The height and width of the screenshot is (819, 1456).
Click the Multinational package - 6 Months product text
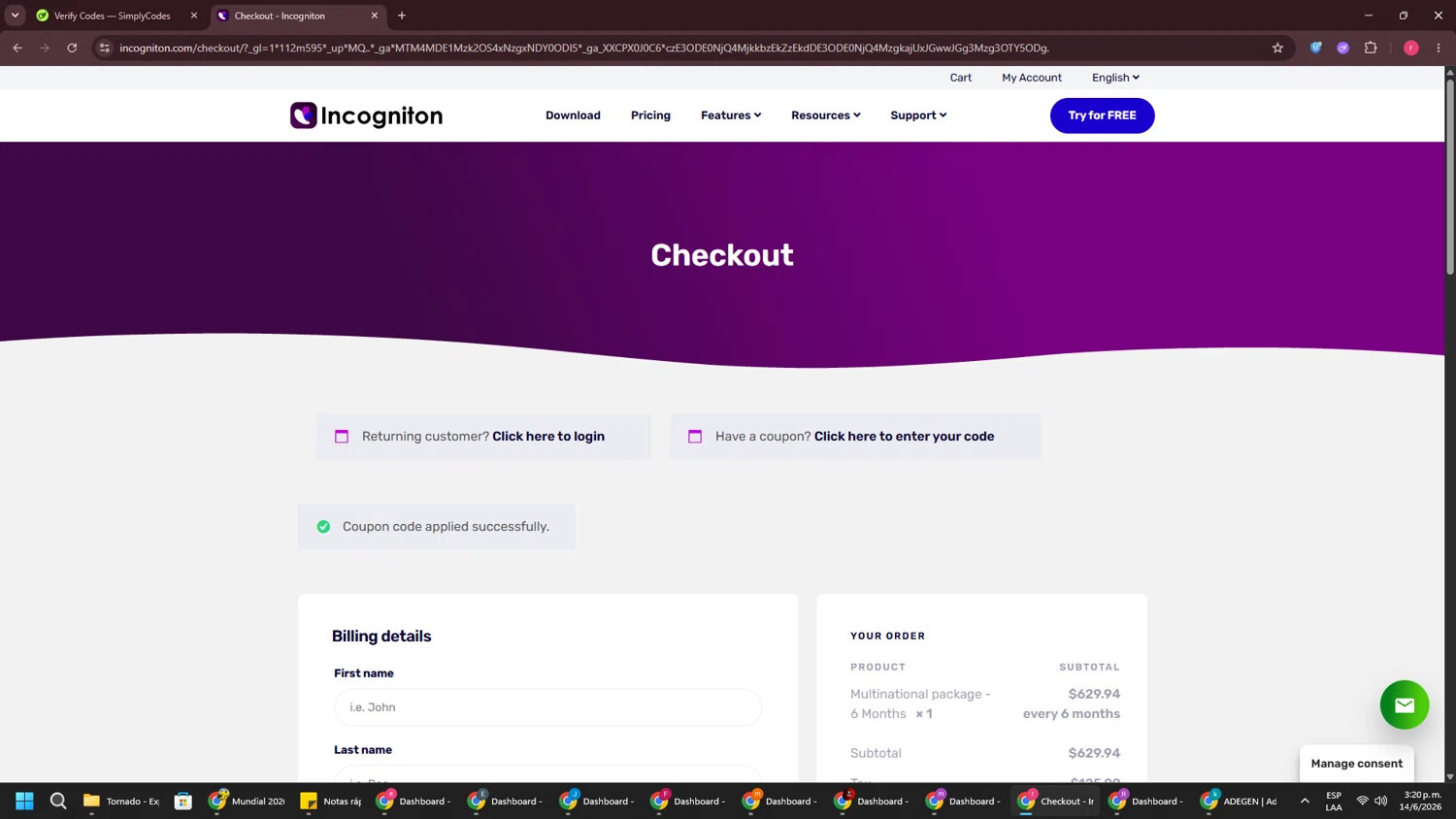point(920,704)
